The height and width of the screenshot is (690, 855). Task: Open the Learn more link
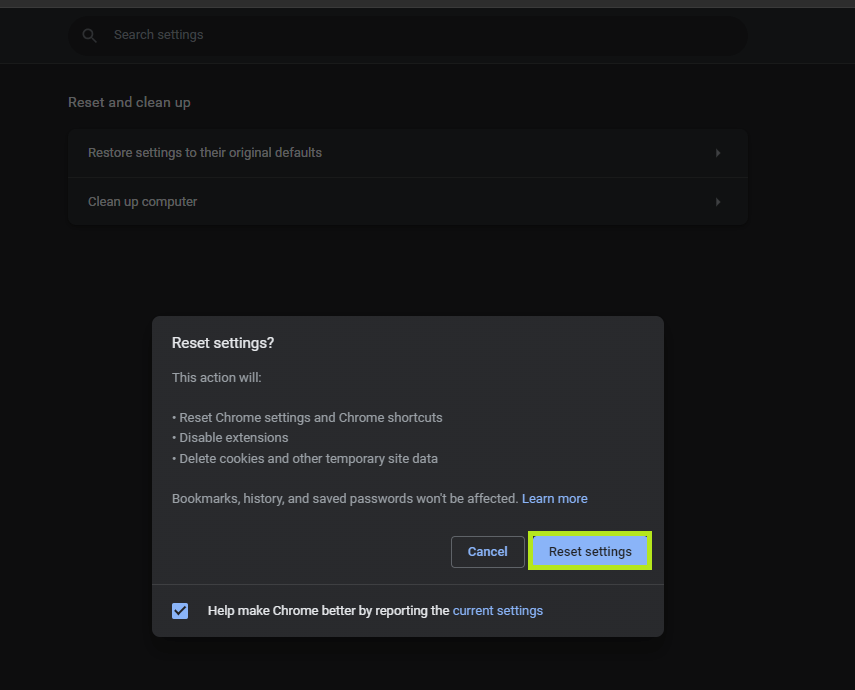[554, 498]
